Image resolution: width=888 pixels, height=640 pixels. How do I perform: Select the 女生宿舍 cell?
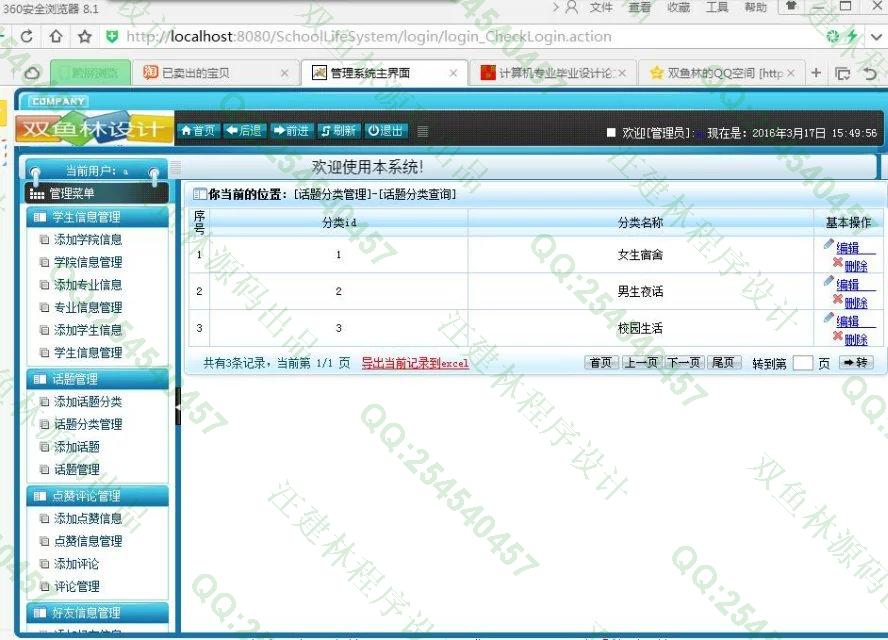[640, 255]
